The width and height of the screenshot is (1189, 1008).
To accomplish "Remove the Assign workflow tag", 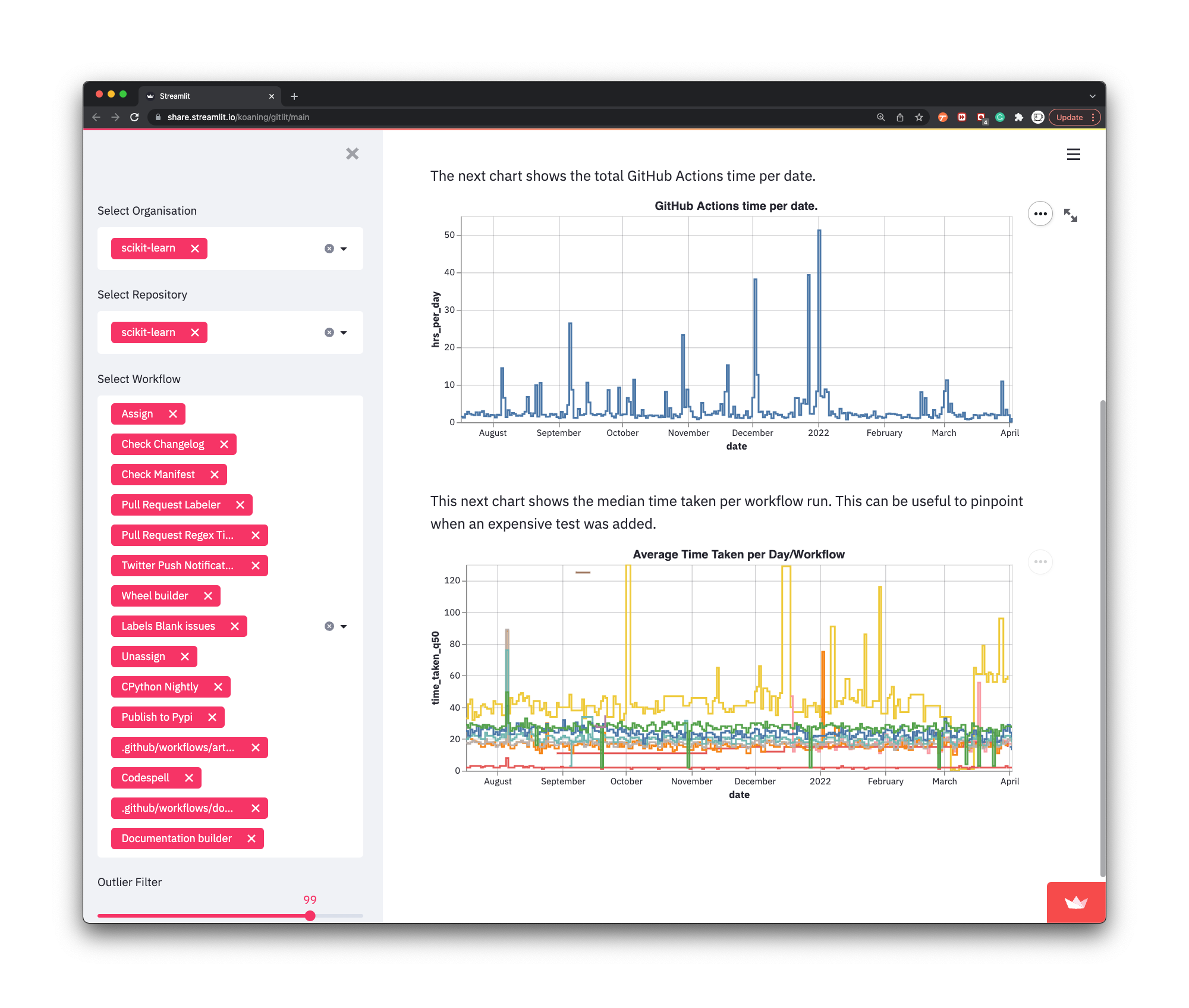I will pos(173,414).
